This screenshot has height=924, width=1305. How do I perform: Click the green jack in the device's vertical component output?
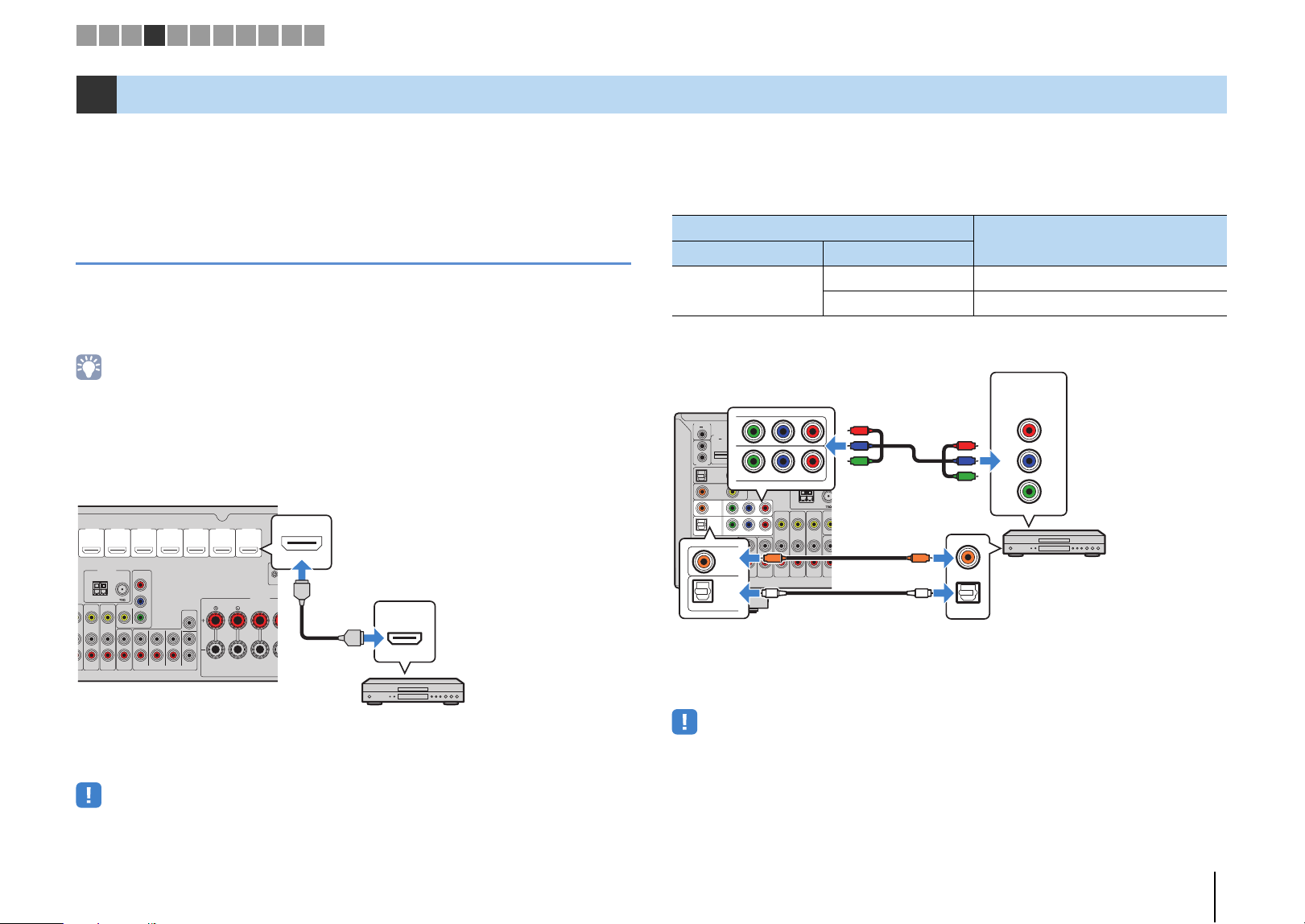[1028, 491]
